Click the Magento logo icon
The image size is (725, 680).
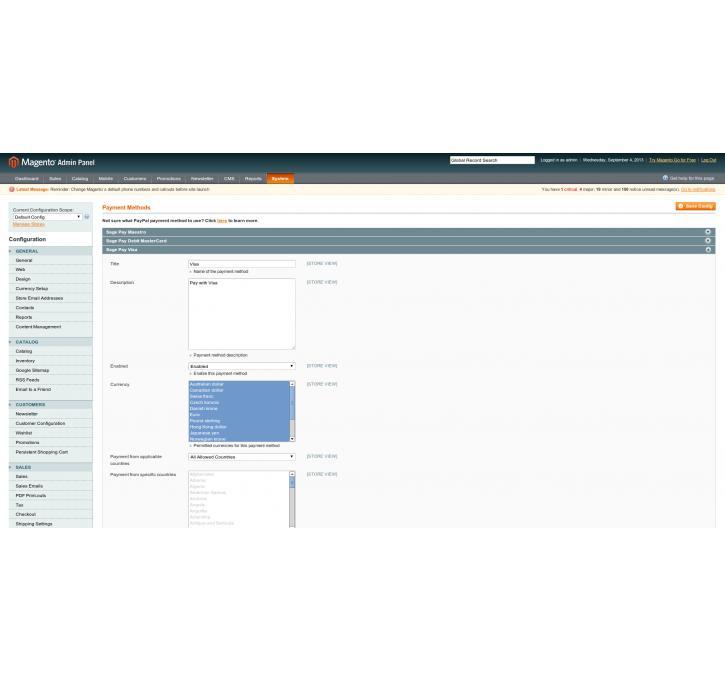[x=13, y=162]
